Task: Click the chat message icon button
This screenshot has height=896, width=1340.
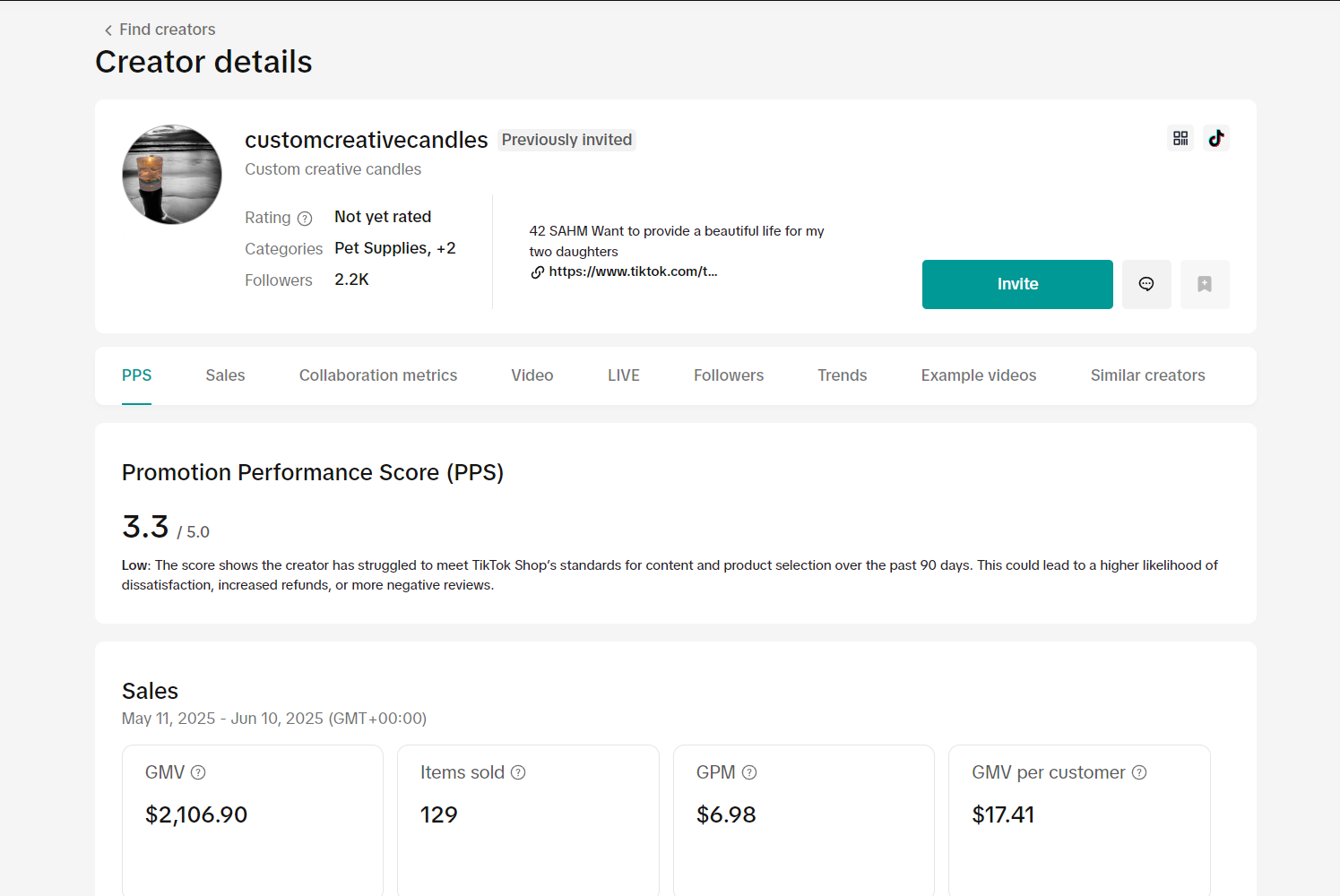Action: [1145, 284]
